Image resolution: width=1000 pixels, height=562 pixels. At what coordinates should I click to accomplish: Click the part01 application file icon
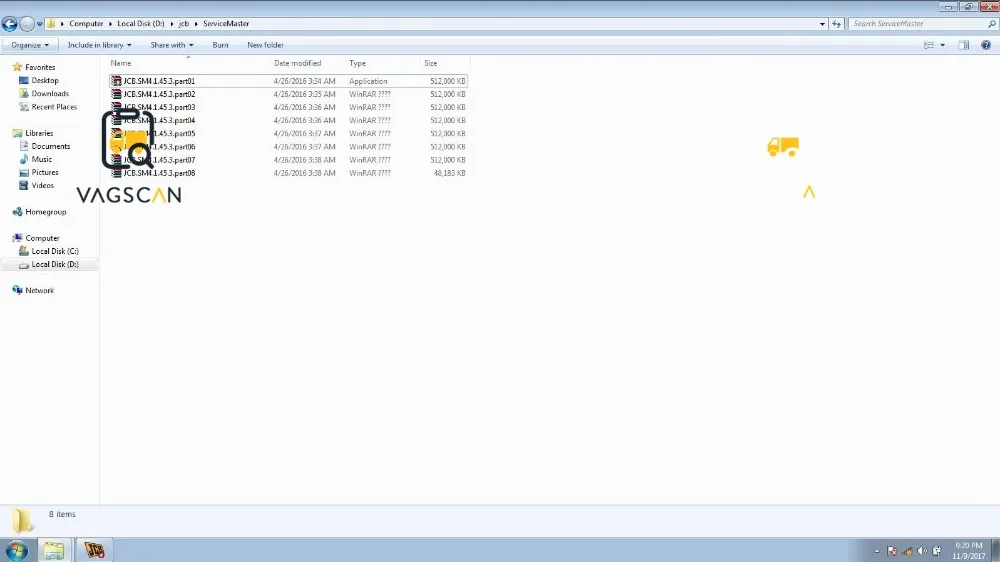pyautogui.click(x=116, y=81)
